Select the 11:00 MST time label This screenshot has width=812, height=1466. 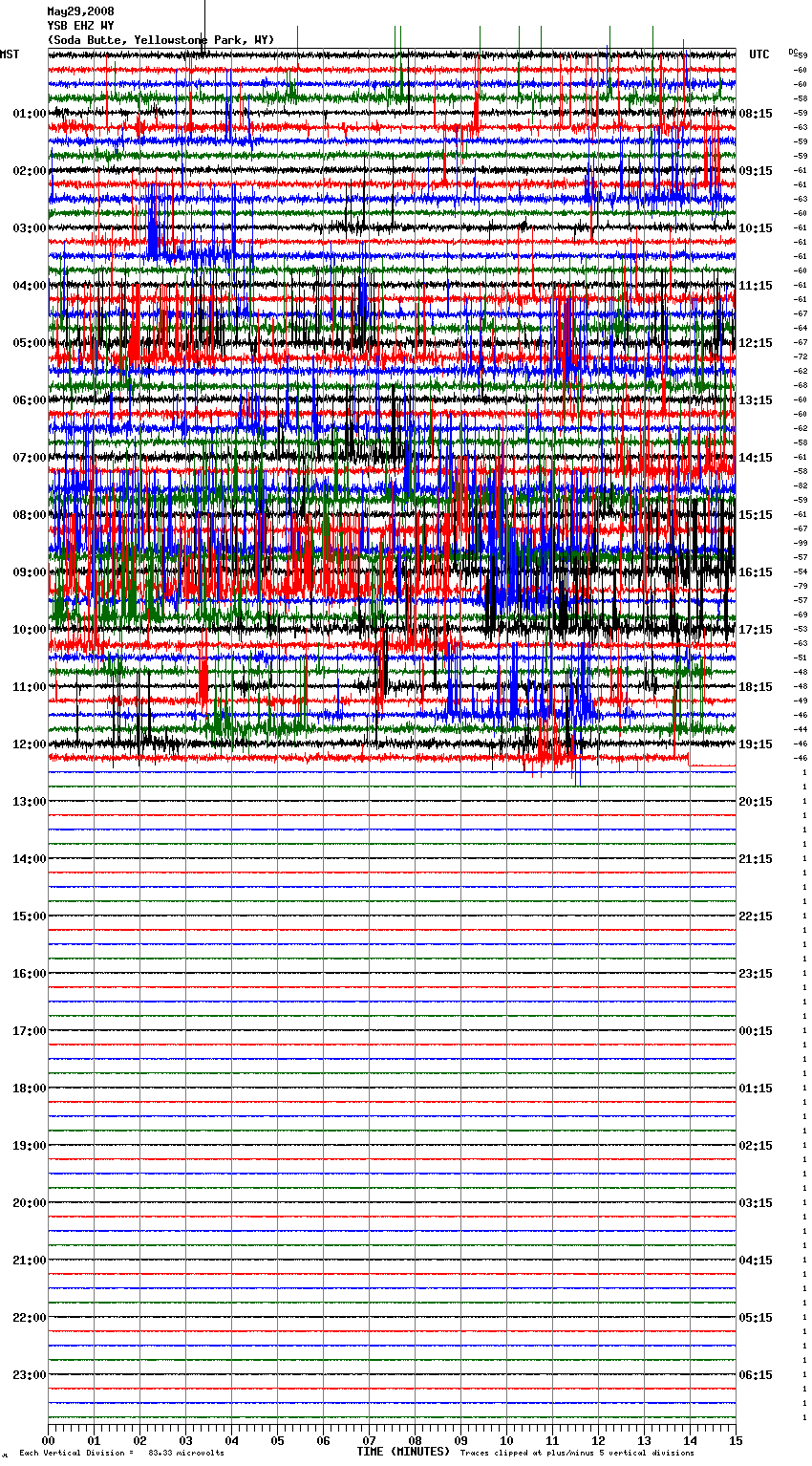(30, 687)
